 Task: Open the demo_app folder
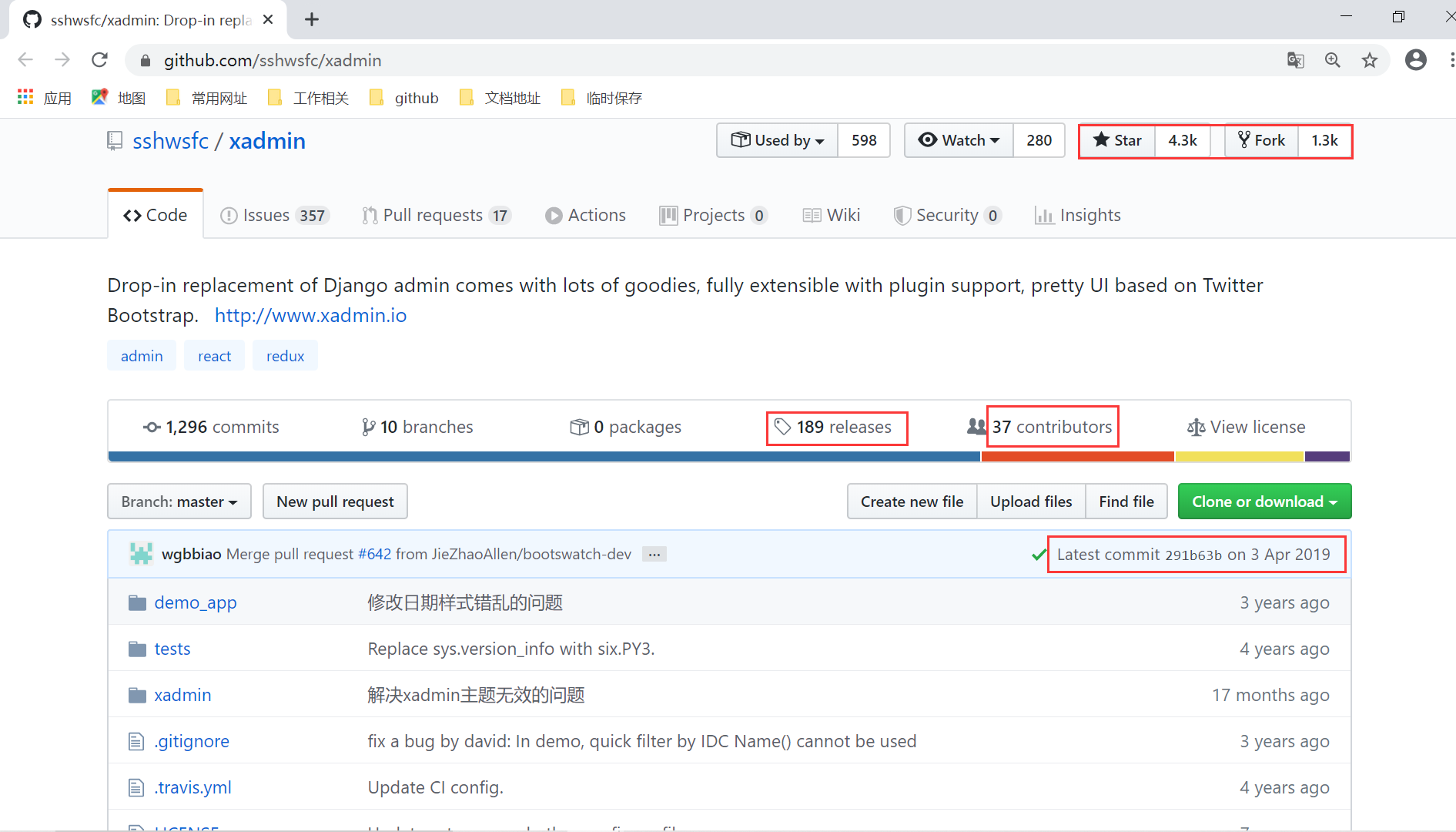coord(196,602)
